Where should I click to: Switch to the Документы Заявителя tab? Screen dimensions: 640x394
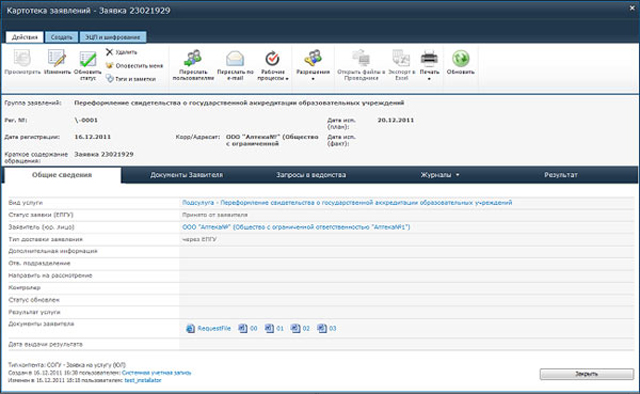pyautogui.click(x=187, y=175)
